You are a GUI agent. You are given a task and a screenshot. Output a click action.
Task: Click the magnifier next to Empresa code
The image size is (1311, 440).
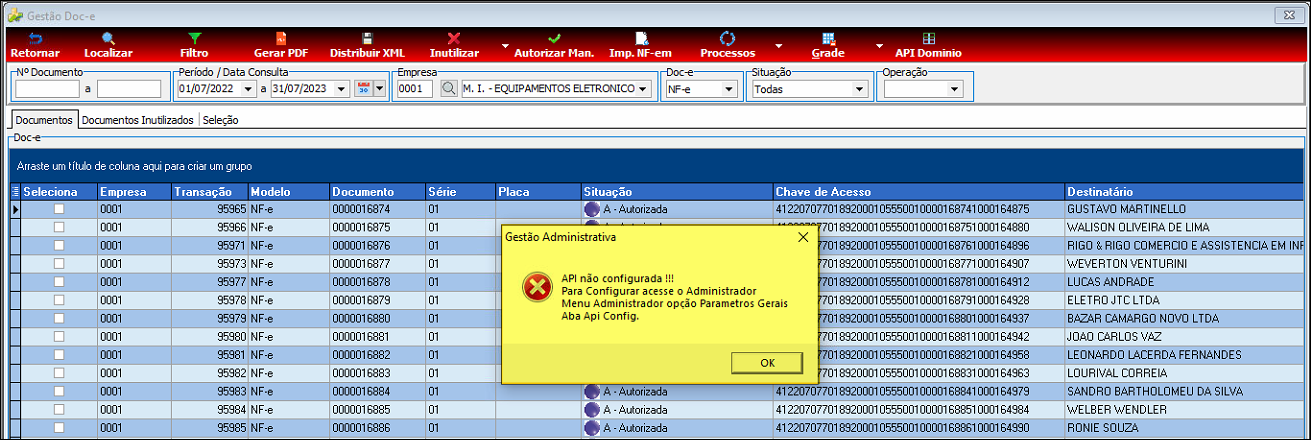tap(448, 89)
